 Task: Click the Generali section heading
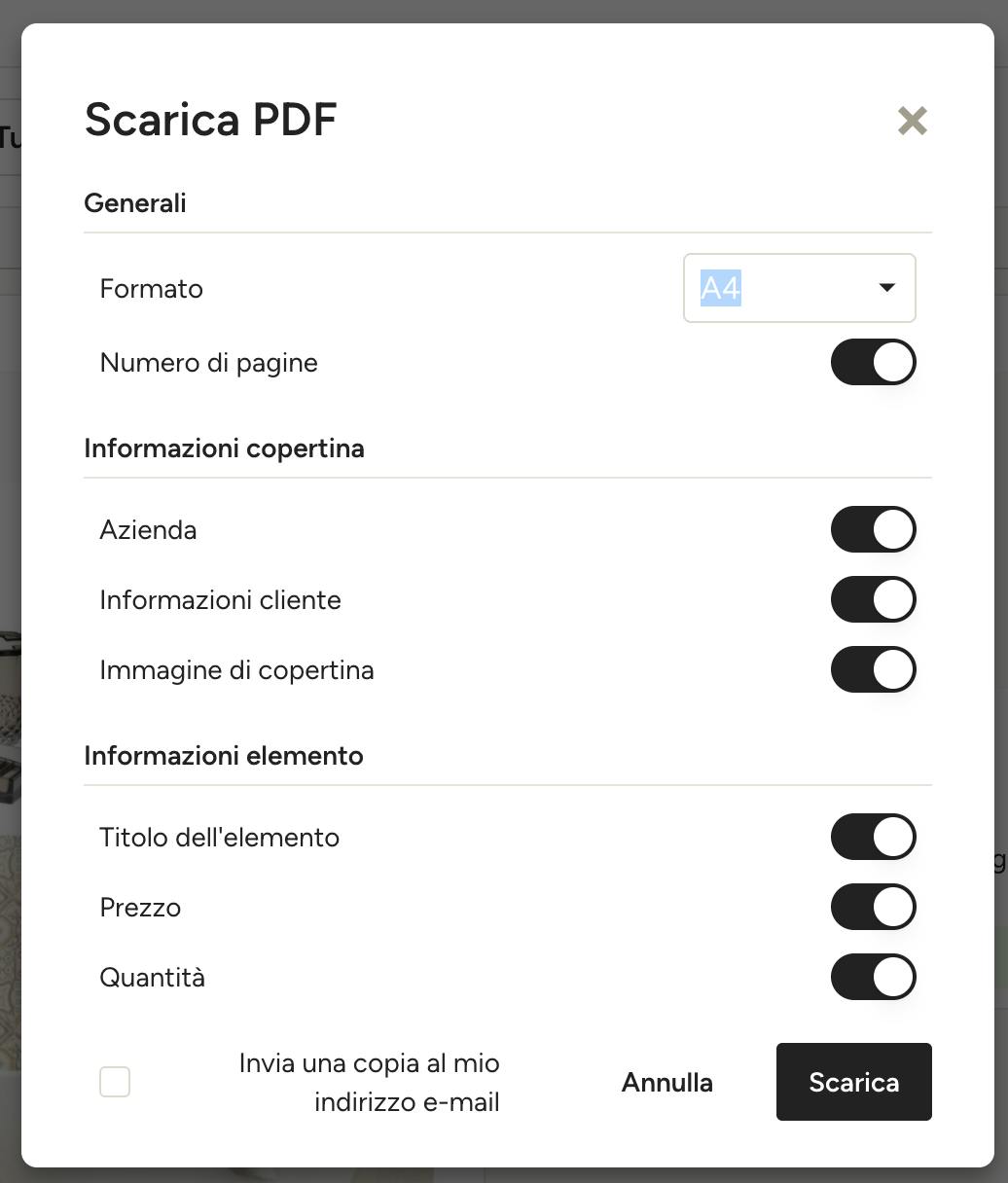135,203
